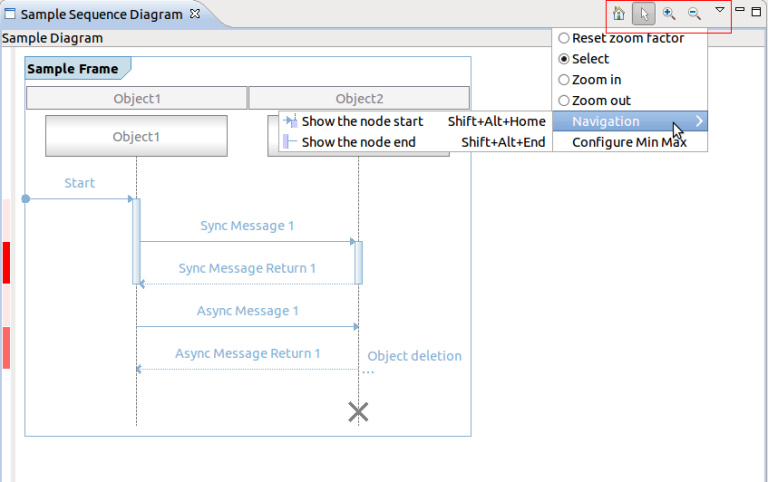The image size is (768, 482).
Task: Choose the Zoom in radio option
Action: coord(564,80)
